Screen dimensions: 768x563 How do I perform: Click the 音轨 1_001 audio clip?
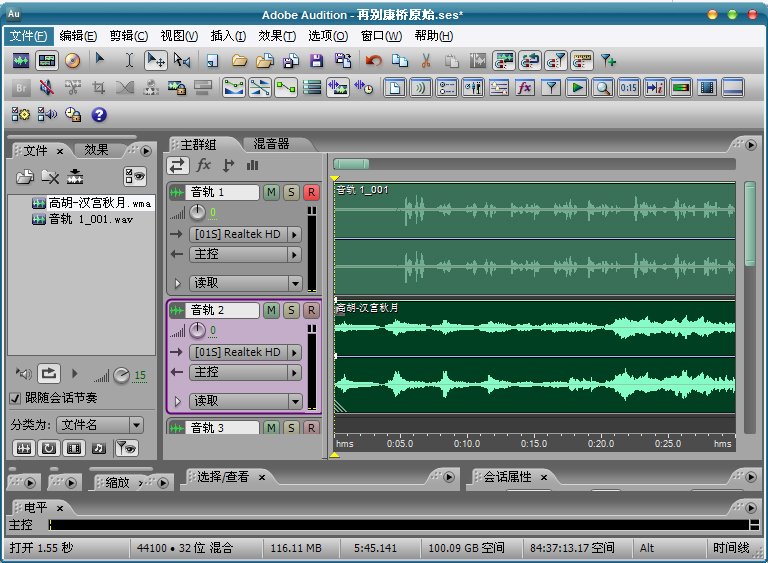[x=535, y=239]
